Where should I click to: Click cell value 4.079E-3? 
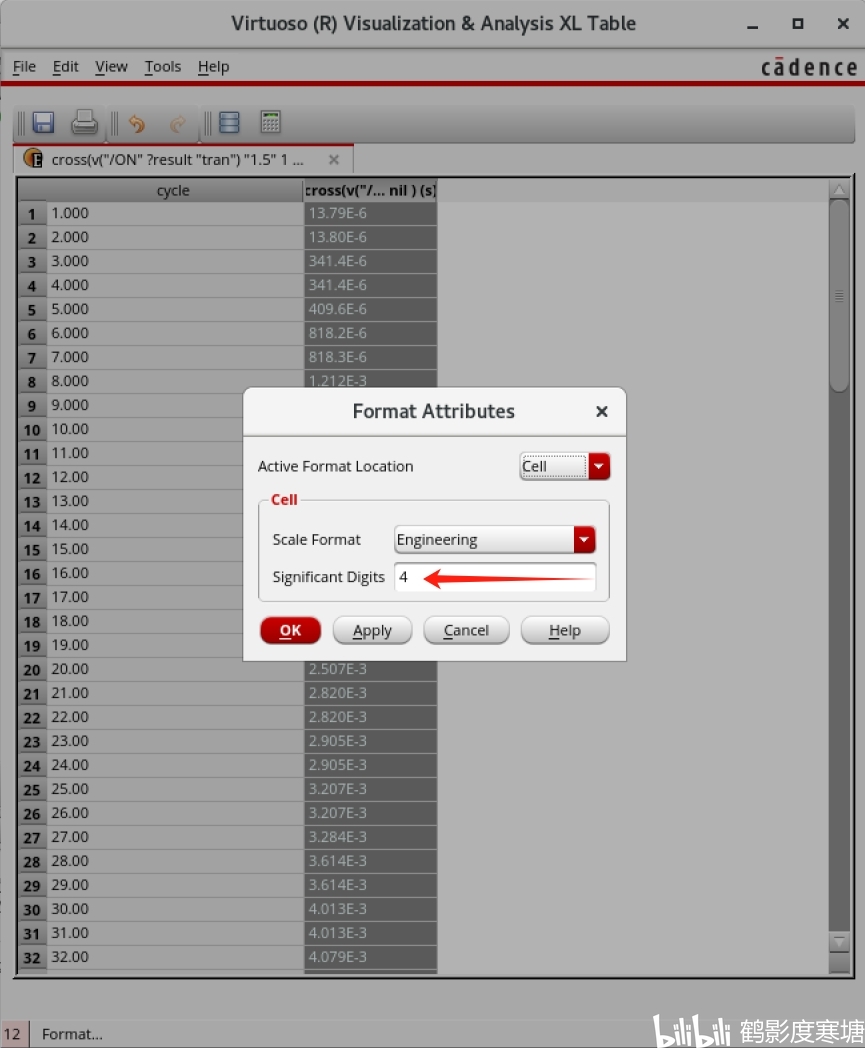click(370, 957)
